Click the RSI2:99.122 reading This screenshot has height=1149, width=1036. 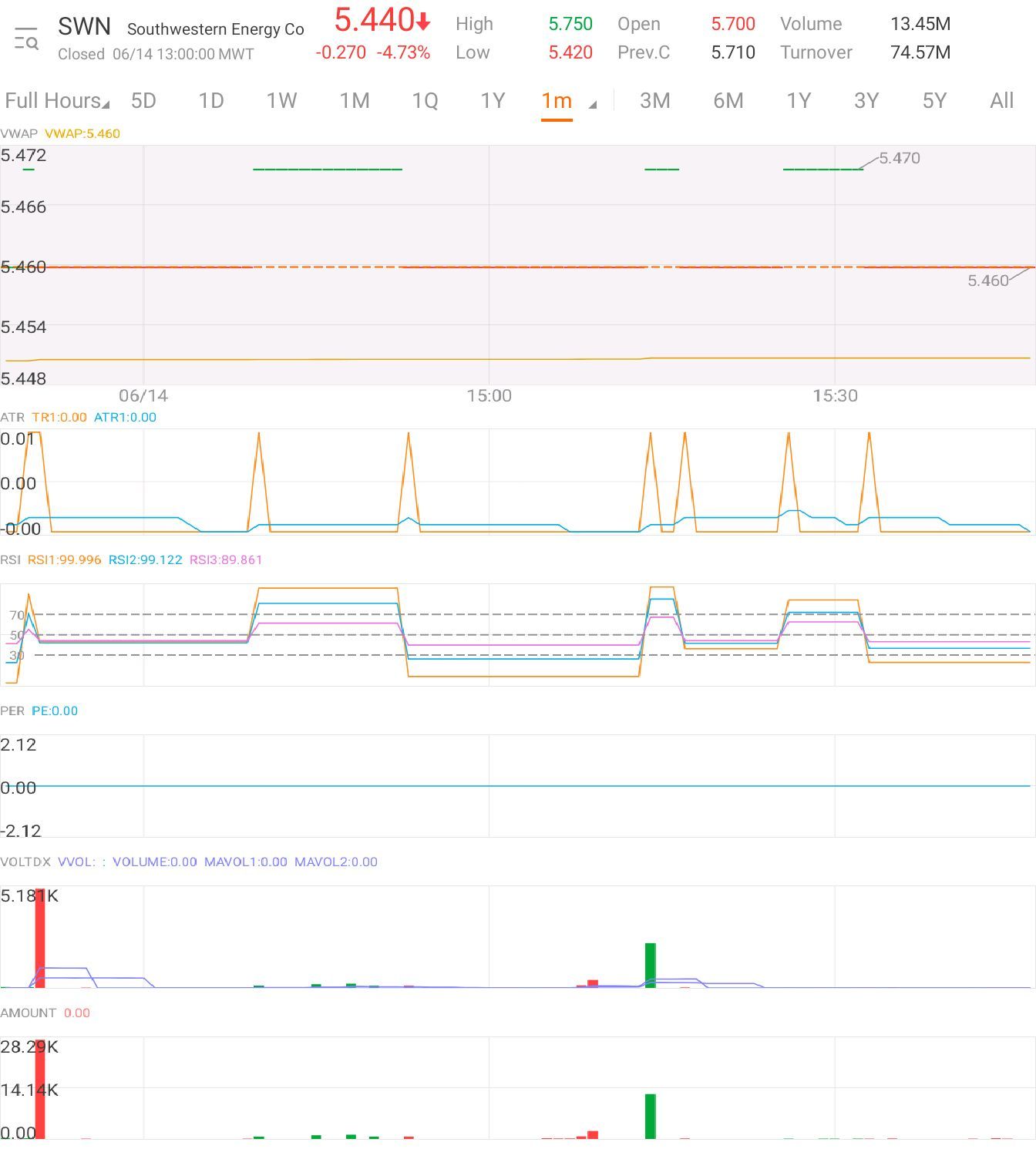tap(146, 559)
